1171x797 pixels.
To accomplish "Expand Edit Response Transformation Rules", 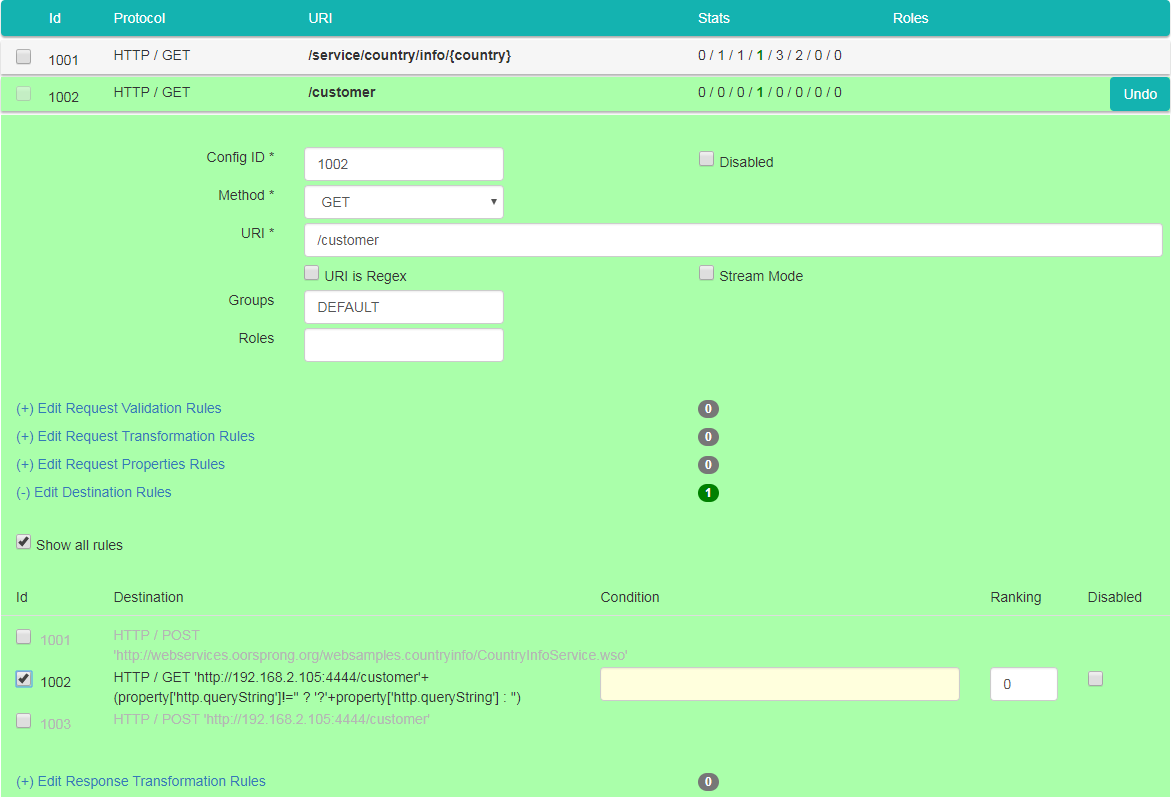I will [x=141, y=781].
